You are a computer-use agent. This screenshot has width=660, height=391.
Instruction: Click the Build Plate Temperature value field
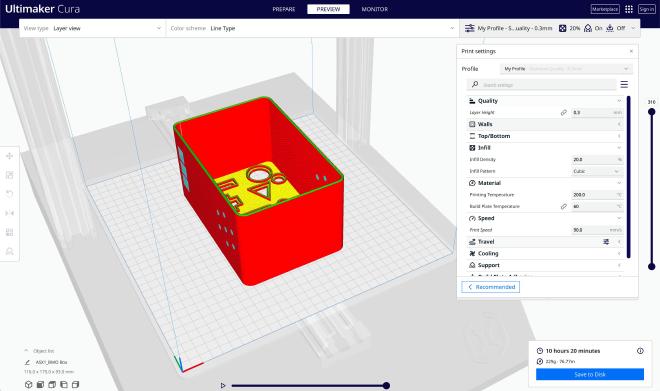pos(597,206)
